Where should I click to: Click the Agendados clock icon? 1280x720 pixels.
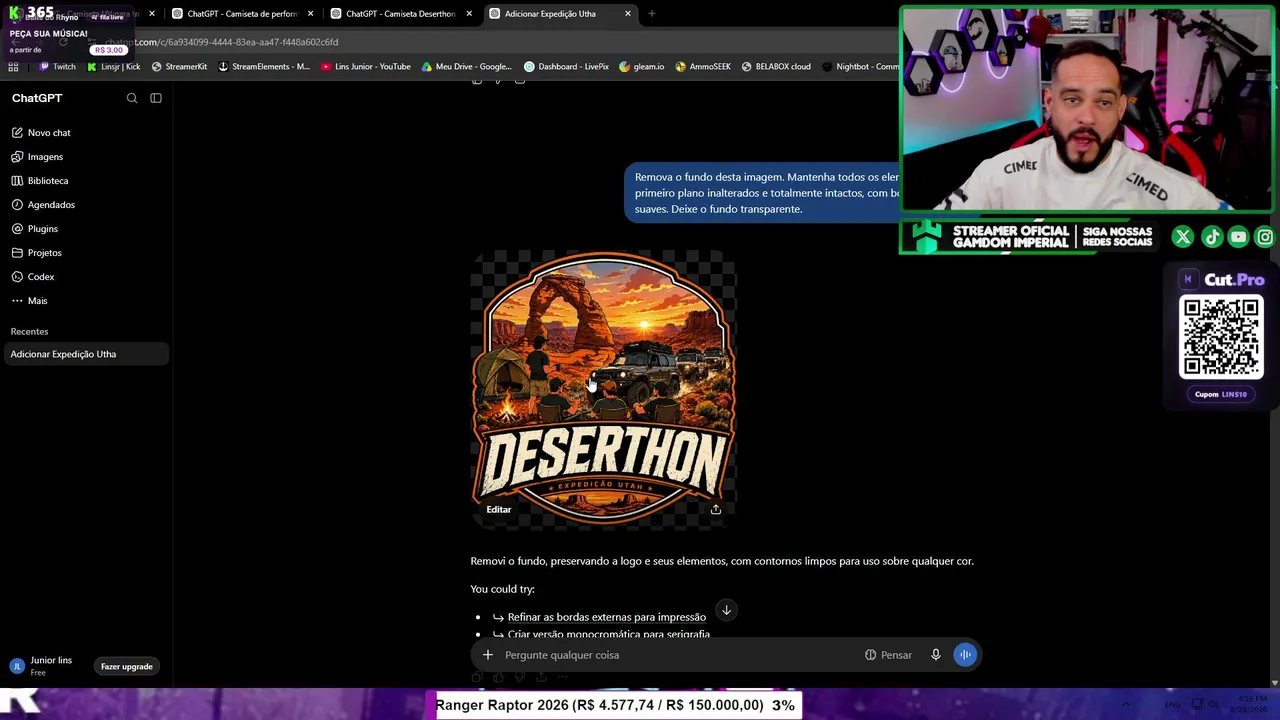pyautogui.click(x=17, y=205)
